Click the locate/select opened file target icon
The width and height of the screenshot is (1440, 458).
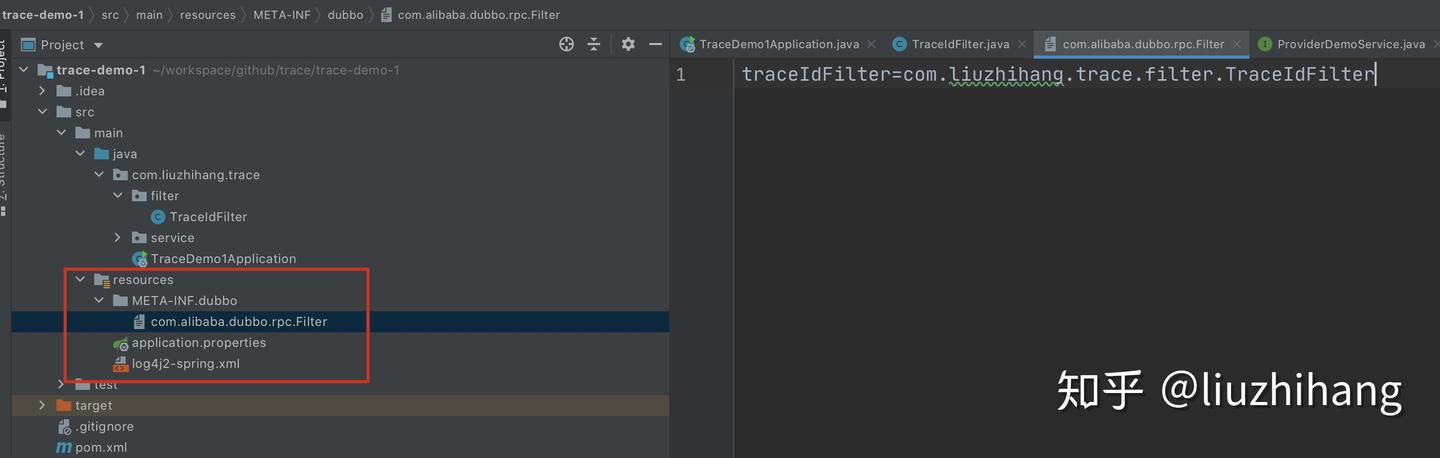(x=566, y=44)
